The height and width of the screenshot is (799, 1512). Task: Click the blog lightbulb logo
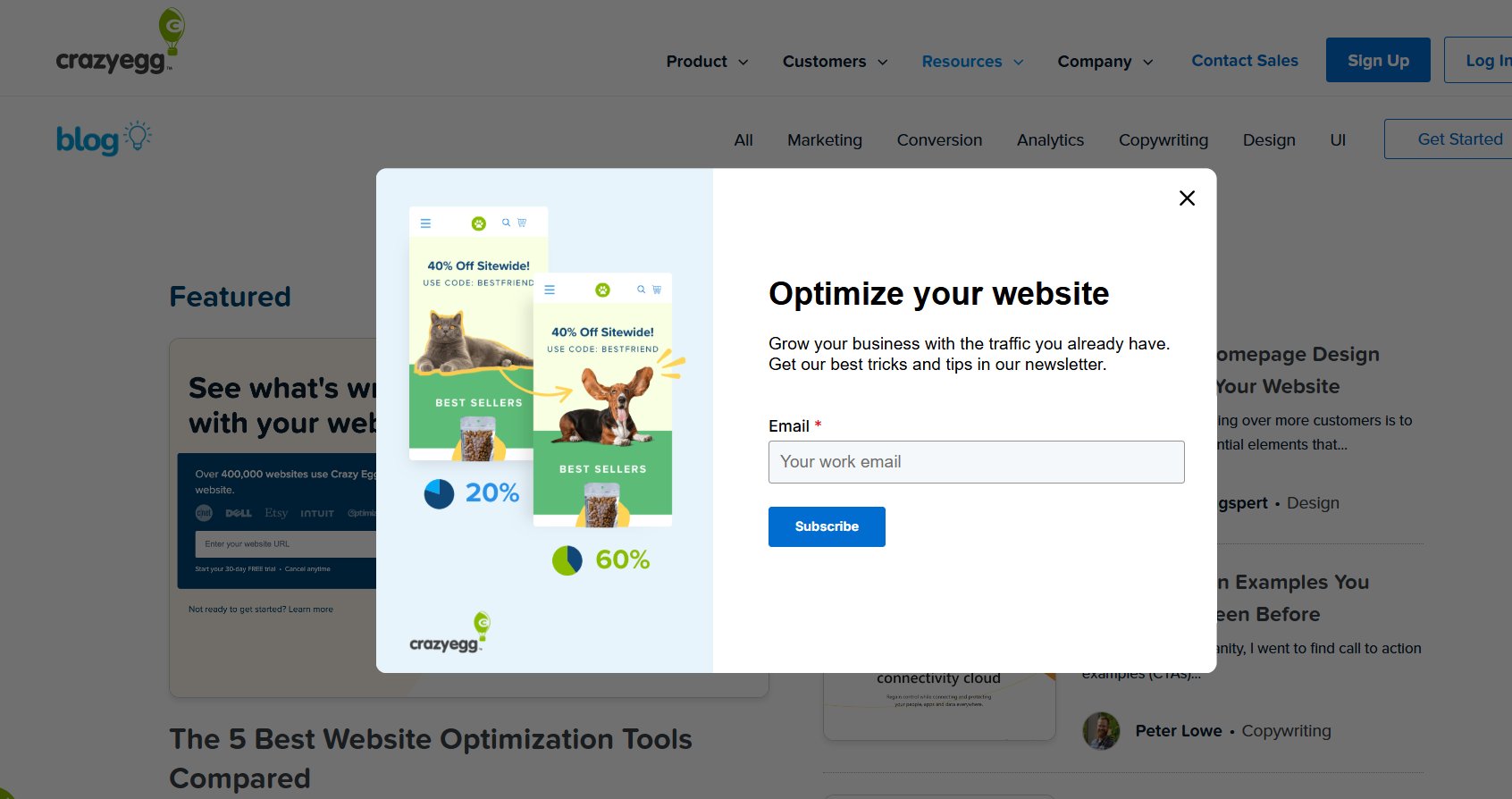(103, 139)
